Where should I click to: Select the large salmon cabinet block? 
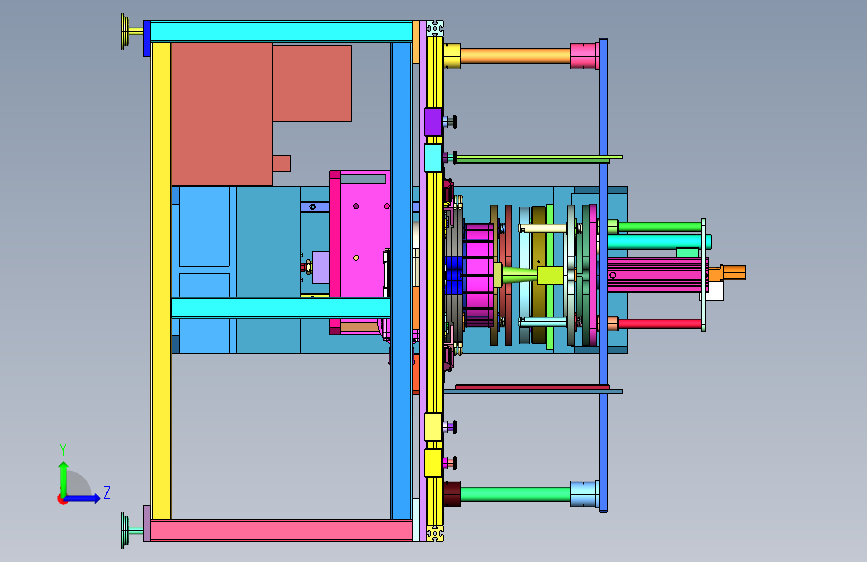point(222,114)
